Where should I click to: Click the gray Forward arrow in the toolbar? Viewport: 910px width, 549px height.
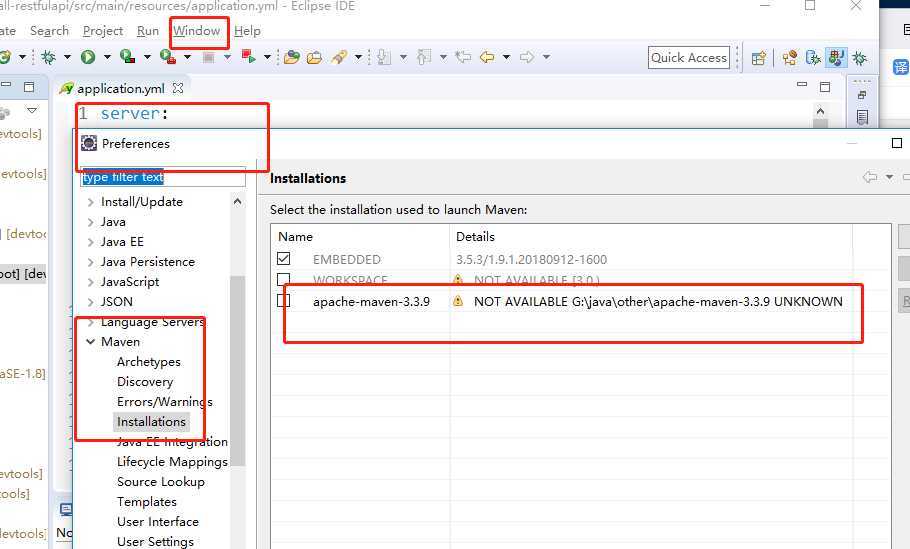coord(526,57)
